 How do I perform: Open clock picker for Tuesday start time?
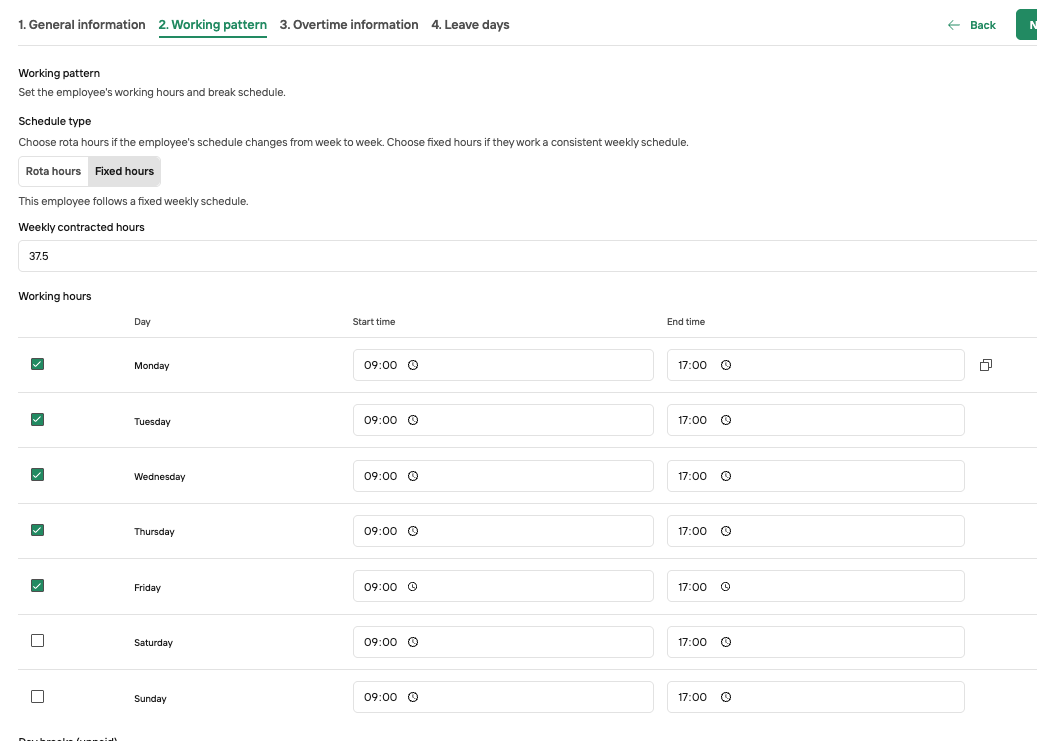(x=413, y=420)
